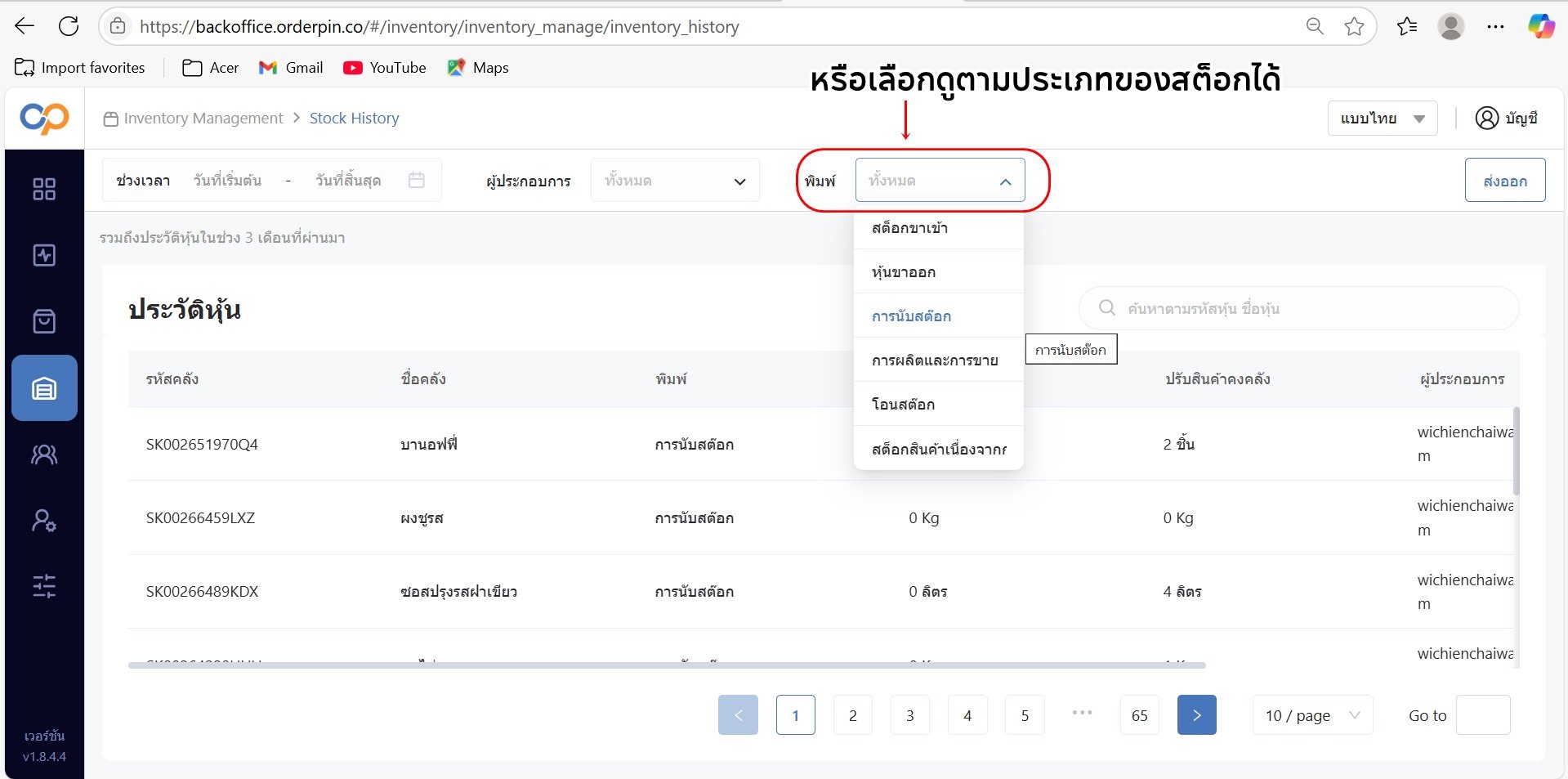
Task: Go to previous page arrow
Action: (738, 715)
